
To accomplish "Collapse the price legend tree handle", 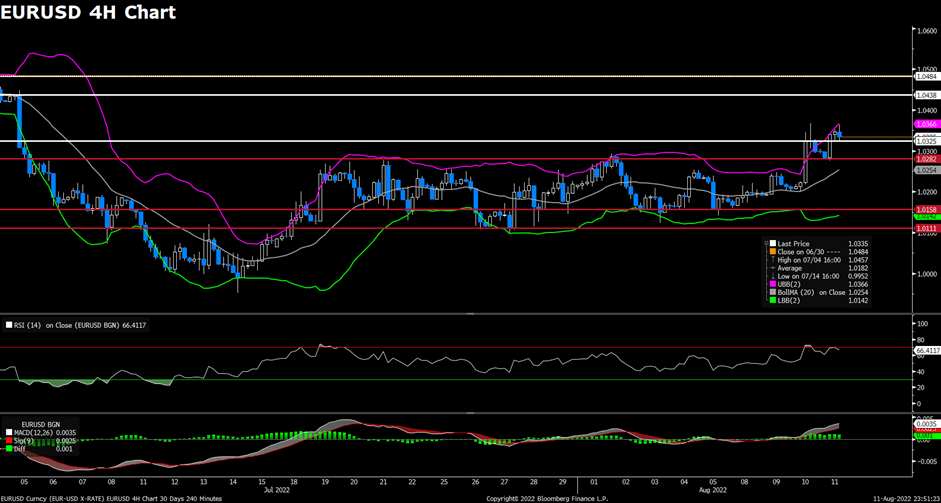I will [764, 243].
